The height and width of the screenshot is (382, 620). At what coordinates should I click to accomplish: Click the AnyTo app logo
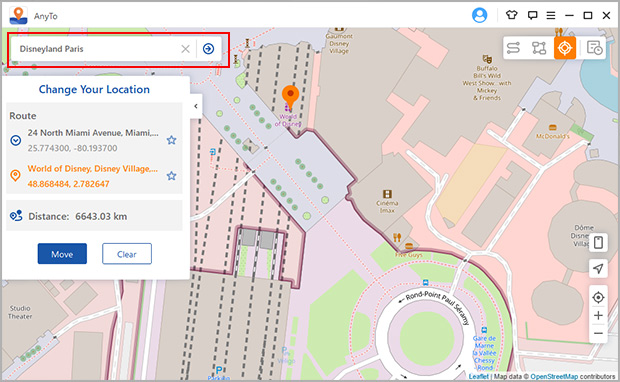[18, 15]
